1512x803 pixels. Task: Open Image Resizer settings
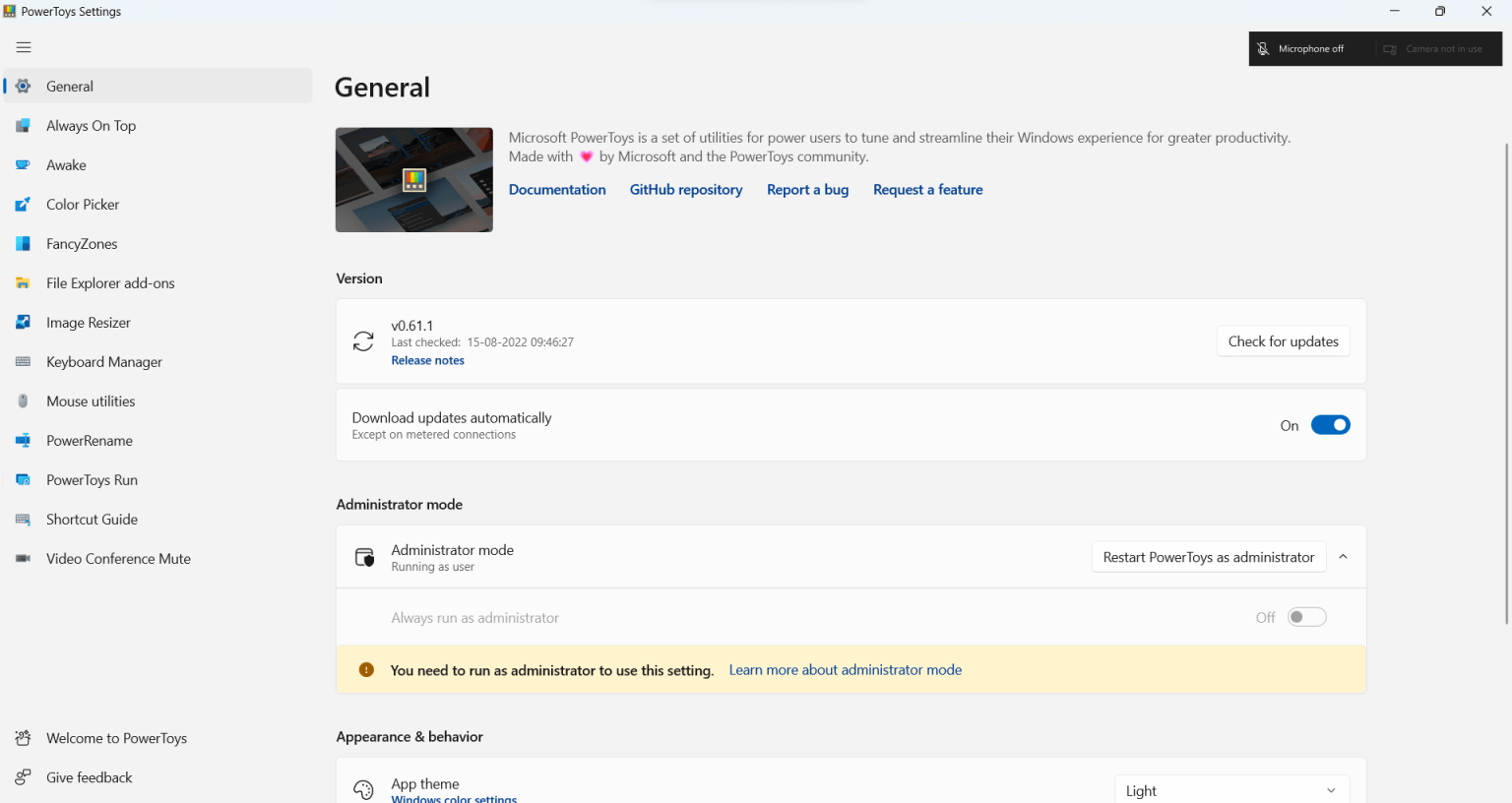(x=157, y=323)
